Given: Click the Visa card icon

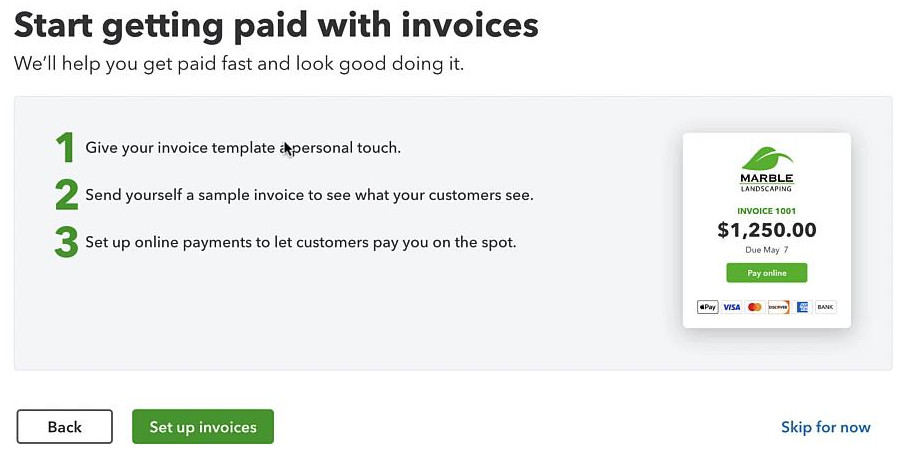Looking at the screenshot, I should point(731,307).
